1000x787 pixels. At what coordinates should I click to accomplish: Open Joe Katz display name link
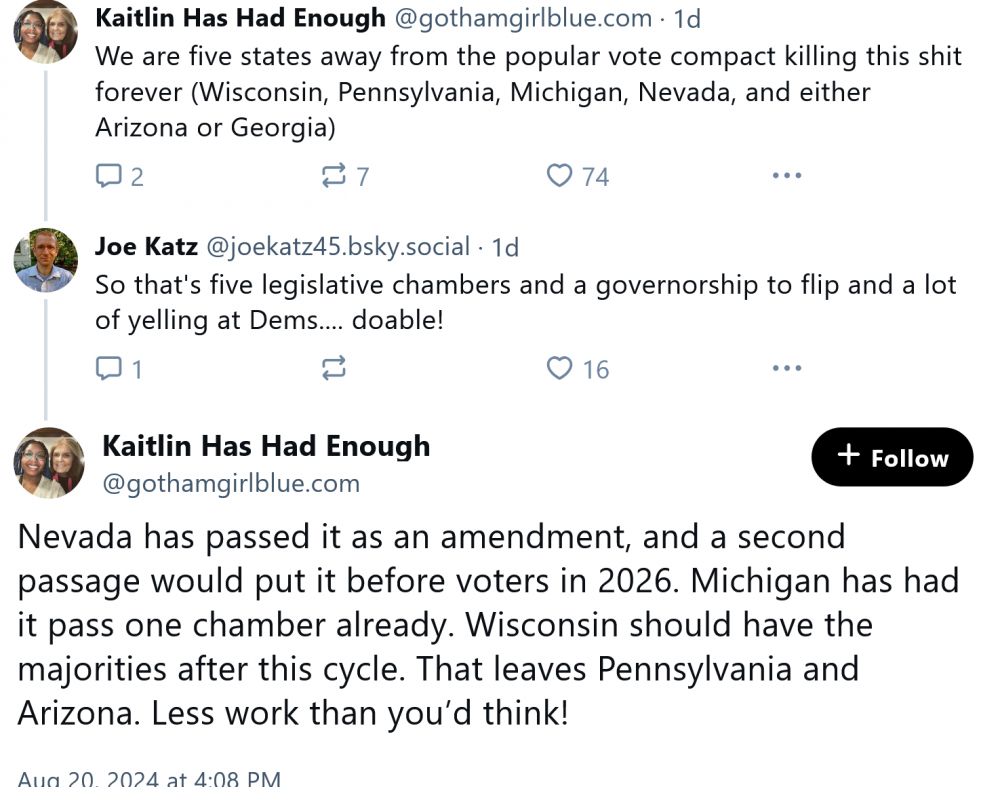(x=146, y=246)
